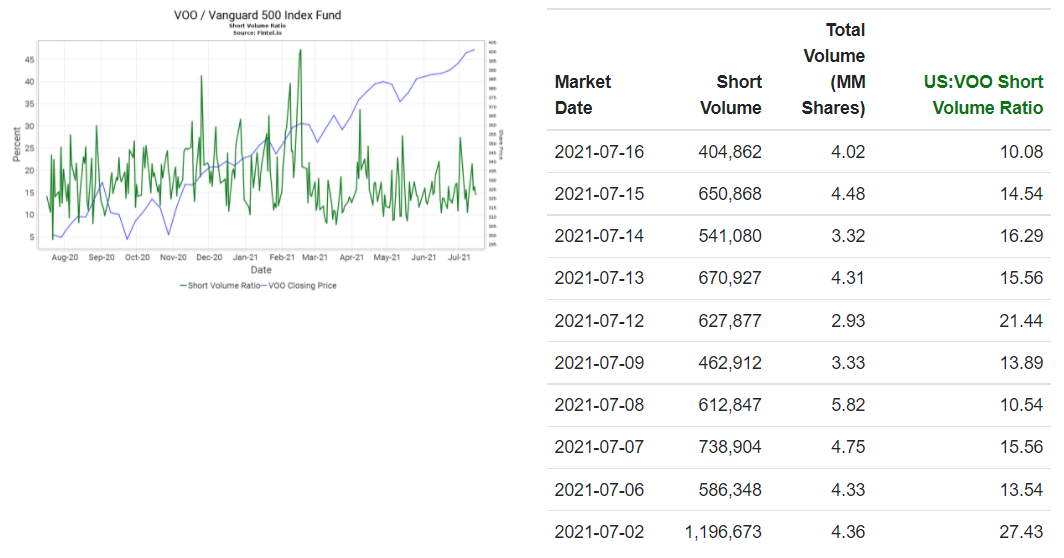This screenshot has width=1064, height=558.
Task: Click the chart title VOO / Vanguard 500 Index Fund
Action: click(x=258, y=15)
